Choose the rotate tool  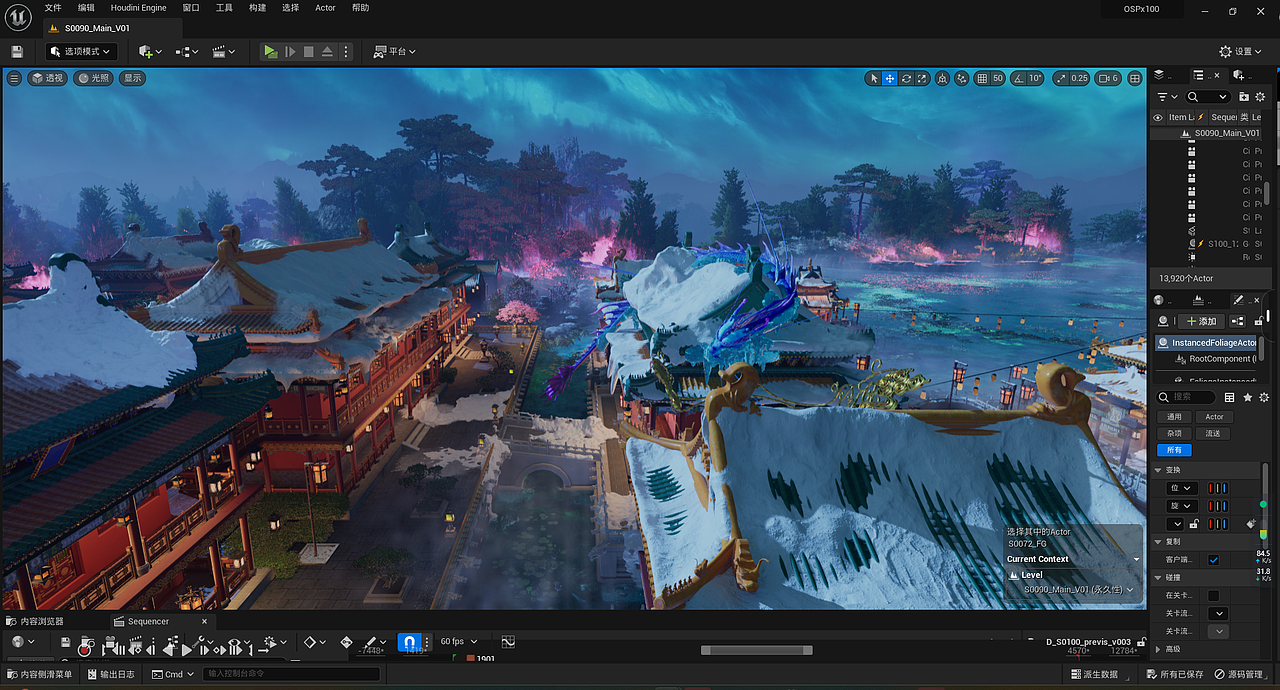(x=906, y=78)
